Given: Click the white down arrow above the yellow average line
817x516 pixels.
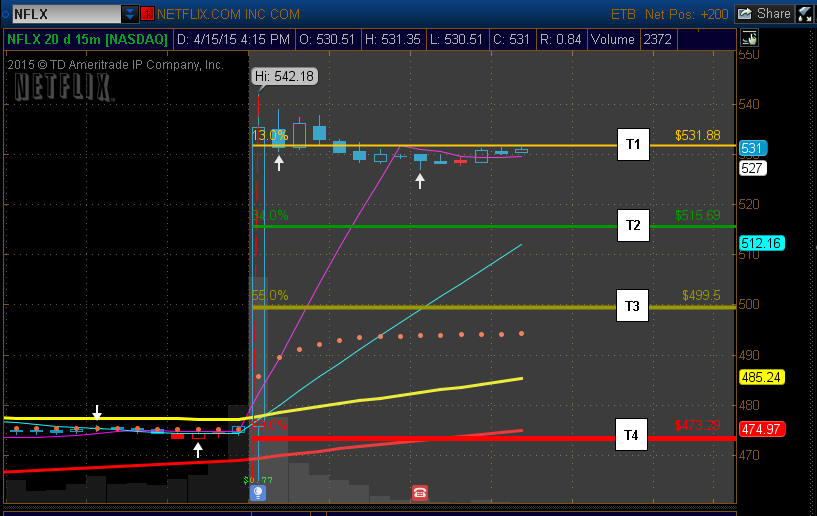Looking at the screenshot, I should tap(97, 413).
